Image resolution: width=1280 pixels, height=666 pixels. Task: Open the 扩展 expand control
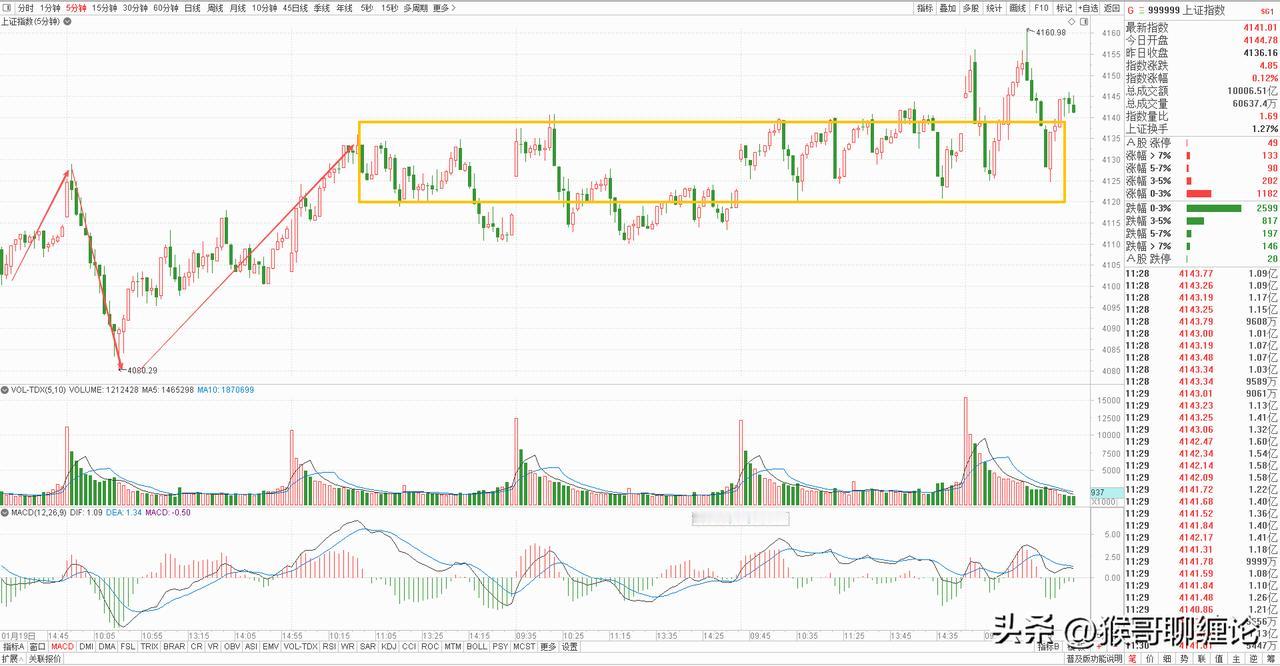tap(12, 659)
